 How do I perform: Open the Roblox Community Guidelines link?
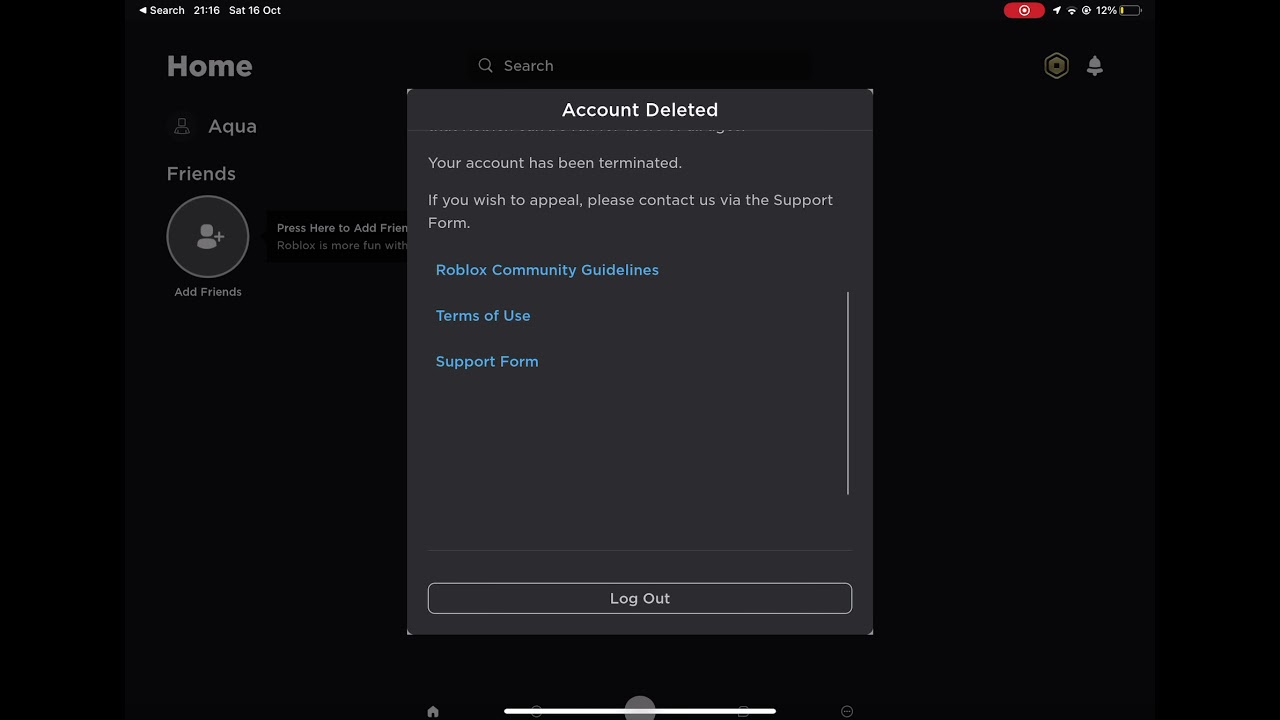[x=547, y=270]
